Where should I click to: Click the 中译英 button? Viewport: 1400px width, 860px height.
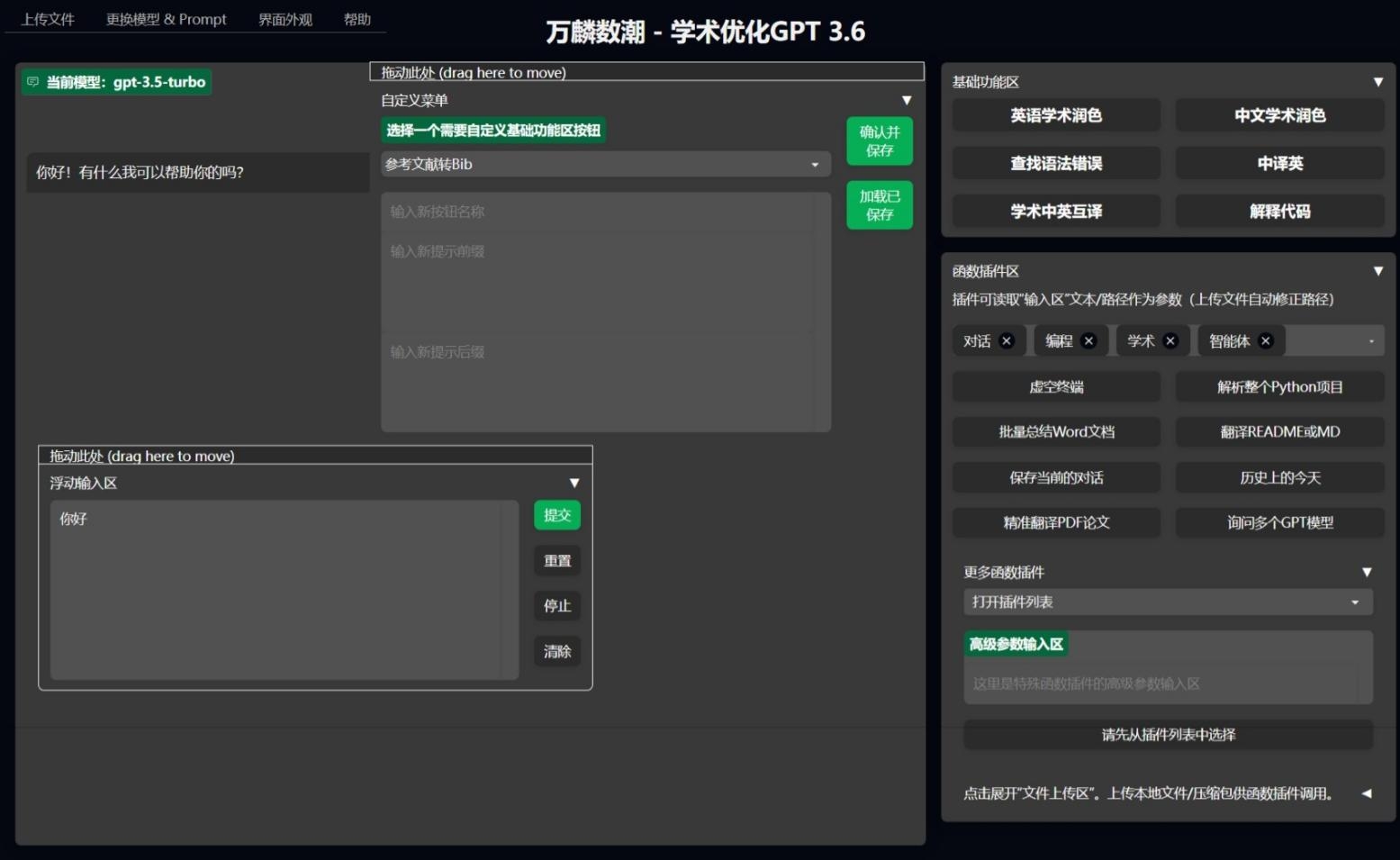tap(1279, 163)
